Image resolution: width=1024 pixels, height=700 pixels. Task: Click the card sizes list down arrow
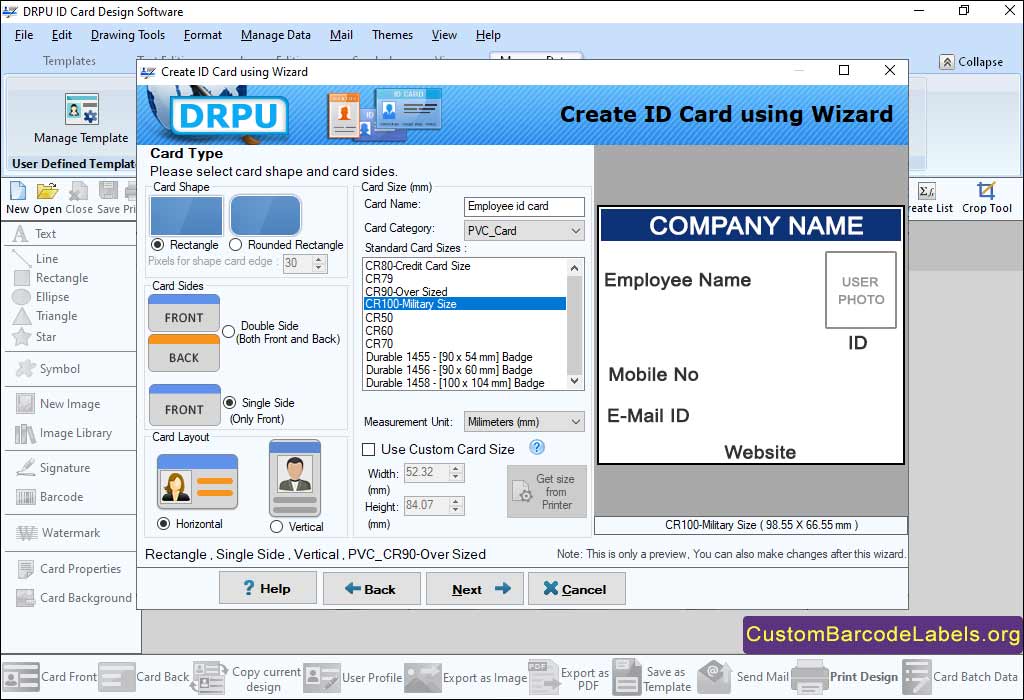click(575, 381)
